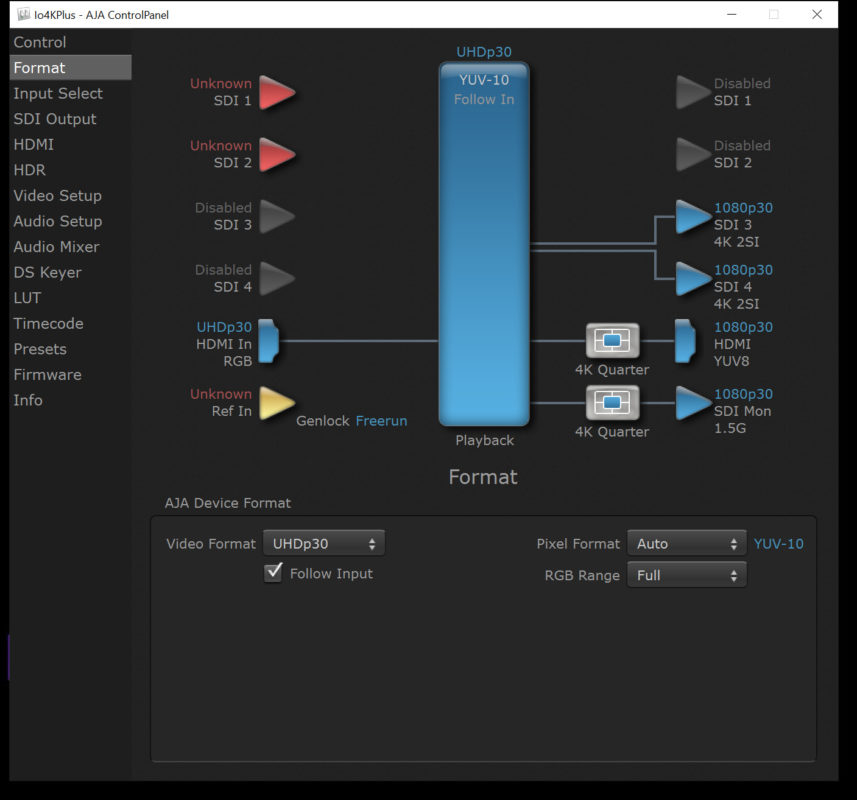
Task: Click the 4K Quarter icon on HDMI path
Action: point(612,340)
